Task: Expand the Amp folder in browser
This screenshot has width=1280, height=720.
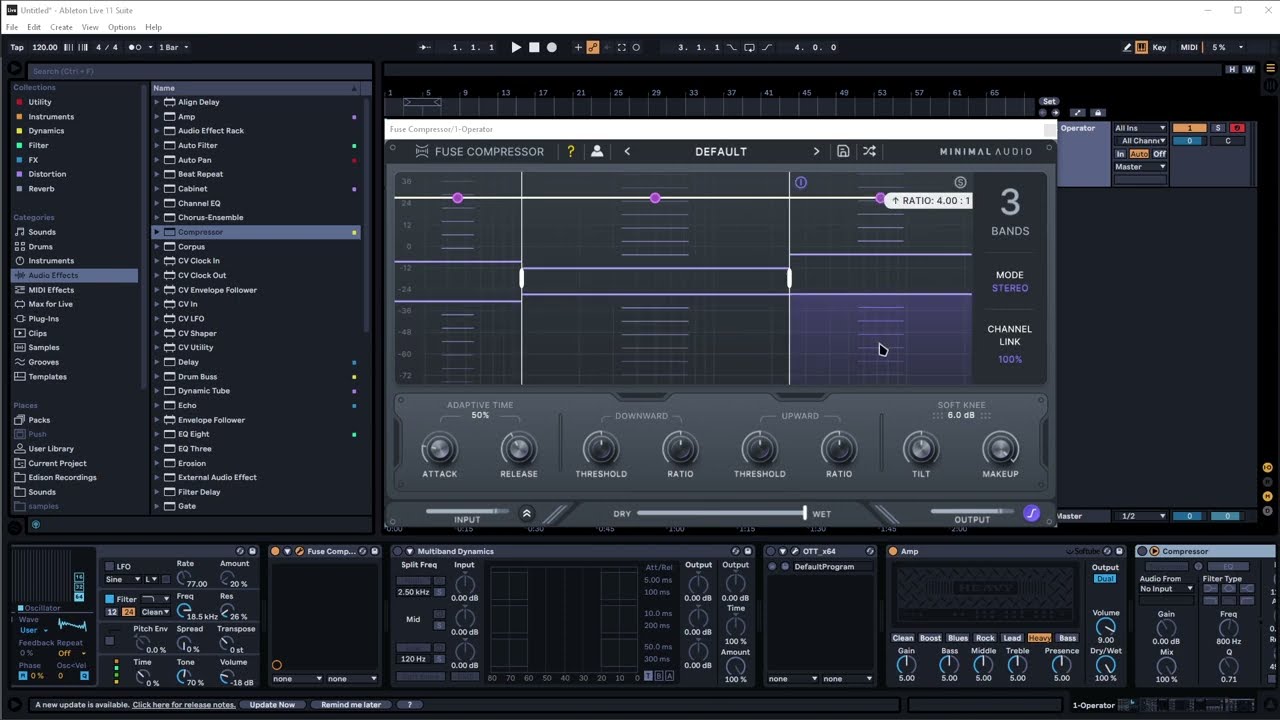Action: pyautogui.click(x=157, y=116)
